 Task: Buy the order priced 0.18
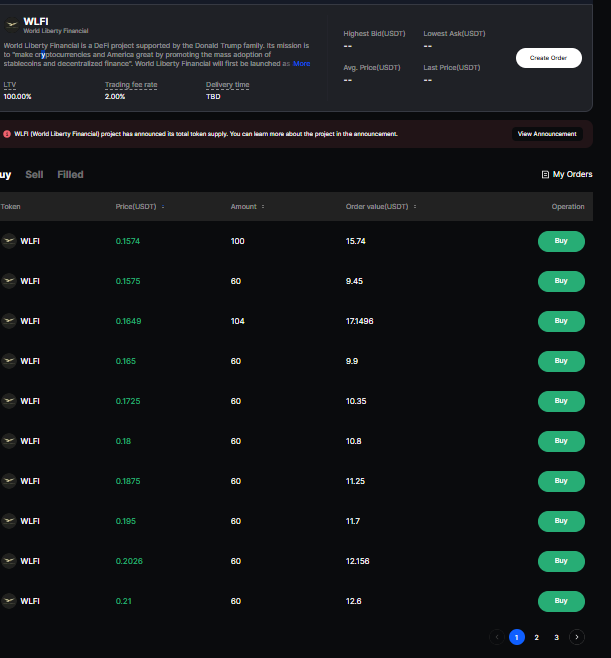561,441
